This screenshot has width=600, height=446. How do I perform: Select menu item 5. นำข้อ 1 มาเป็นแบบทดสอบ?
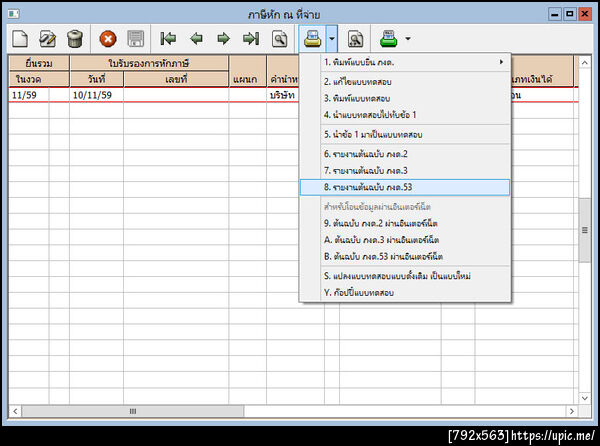point(406,134)
